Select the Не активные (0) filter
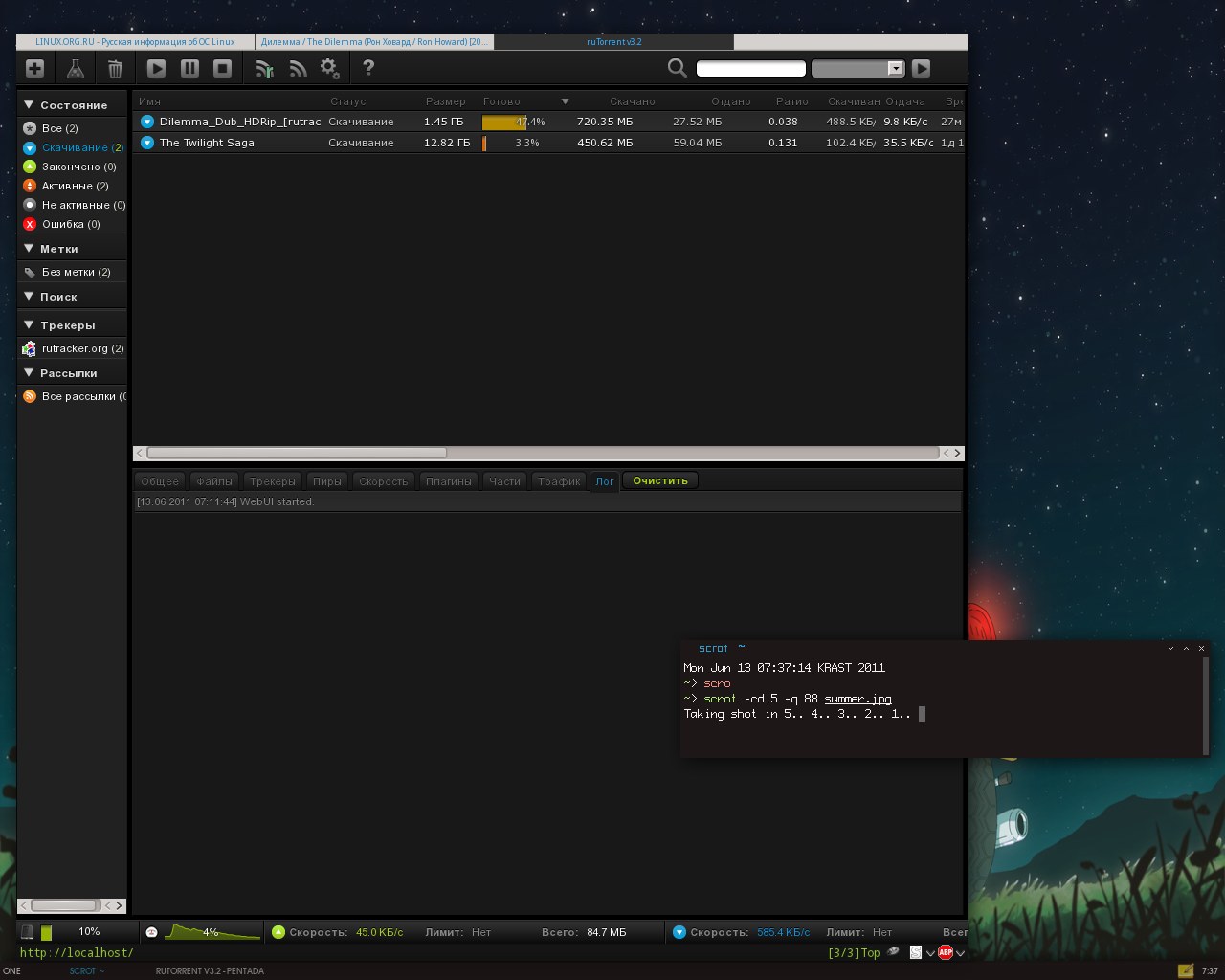 click(x=74, y=205)
